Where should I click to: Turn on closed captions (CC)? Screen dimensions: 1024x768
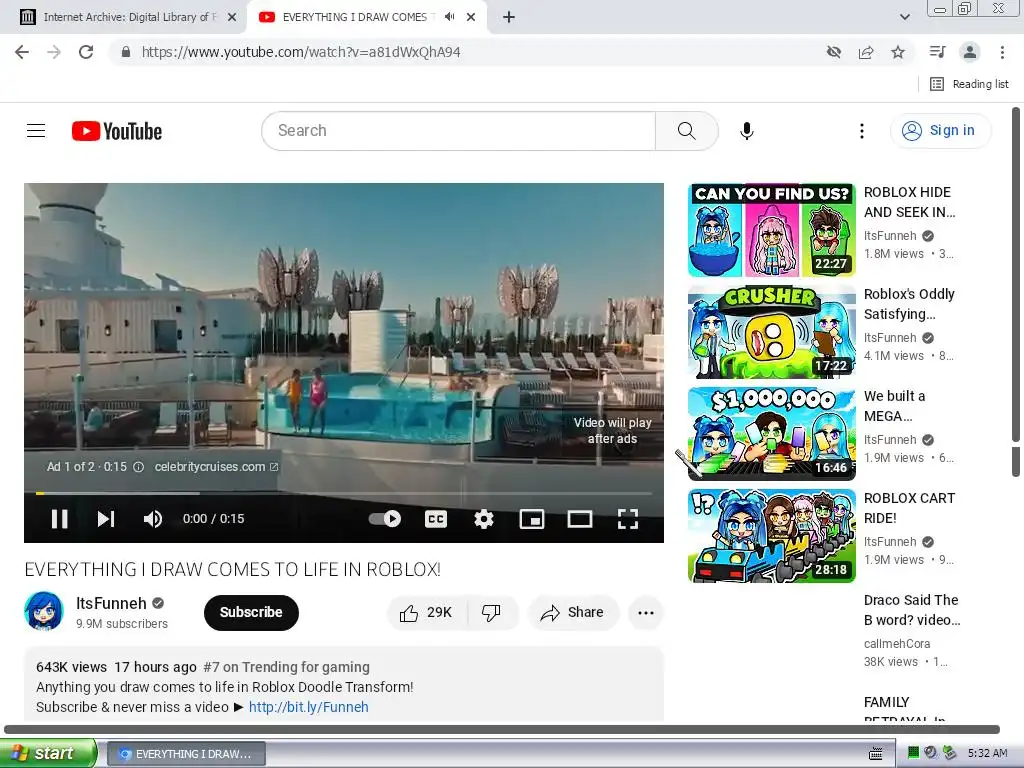click(x=436, y=519)
